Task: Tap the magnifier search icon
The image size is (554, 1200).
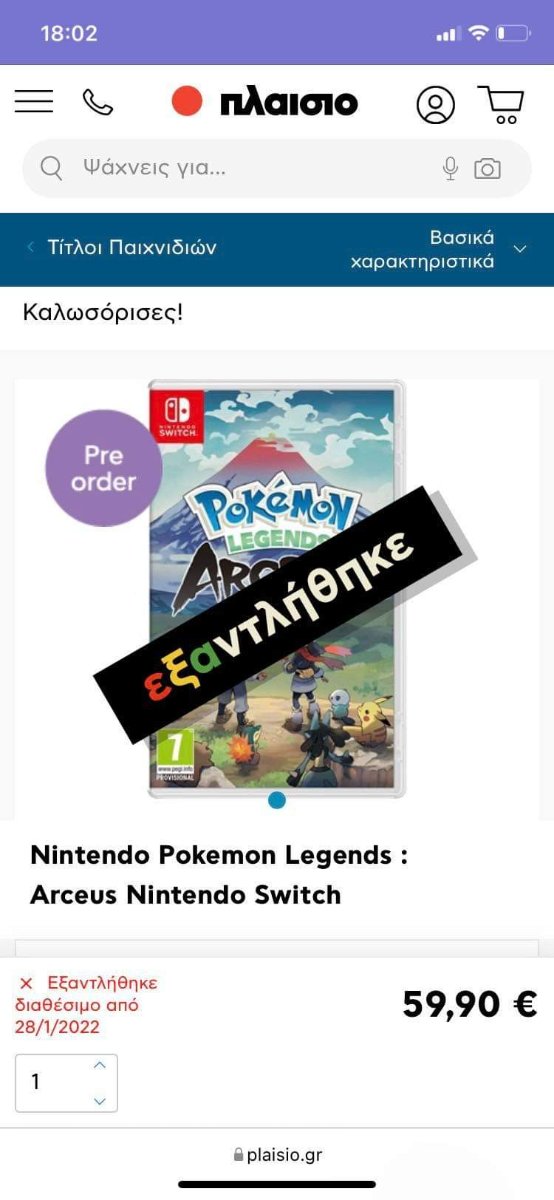Action: tap(51, 168)
